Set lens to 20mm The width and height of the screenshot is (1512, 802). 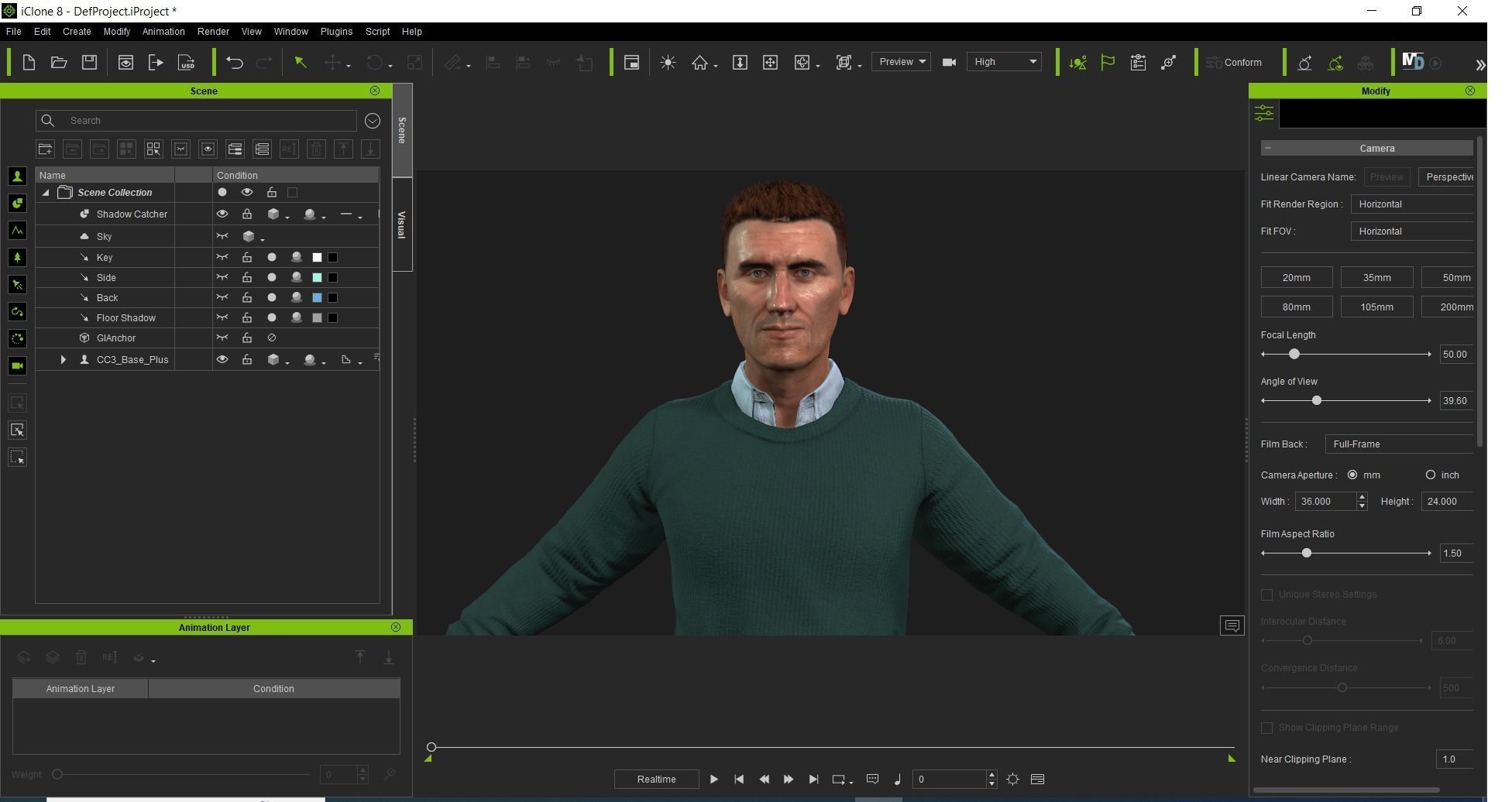[1297, 278]
